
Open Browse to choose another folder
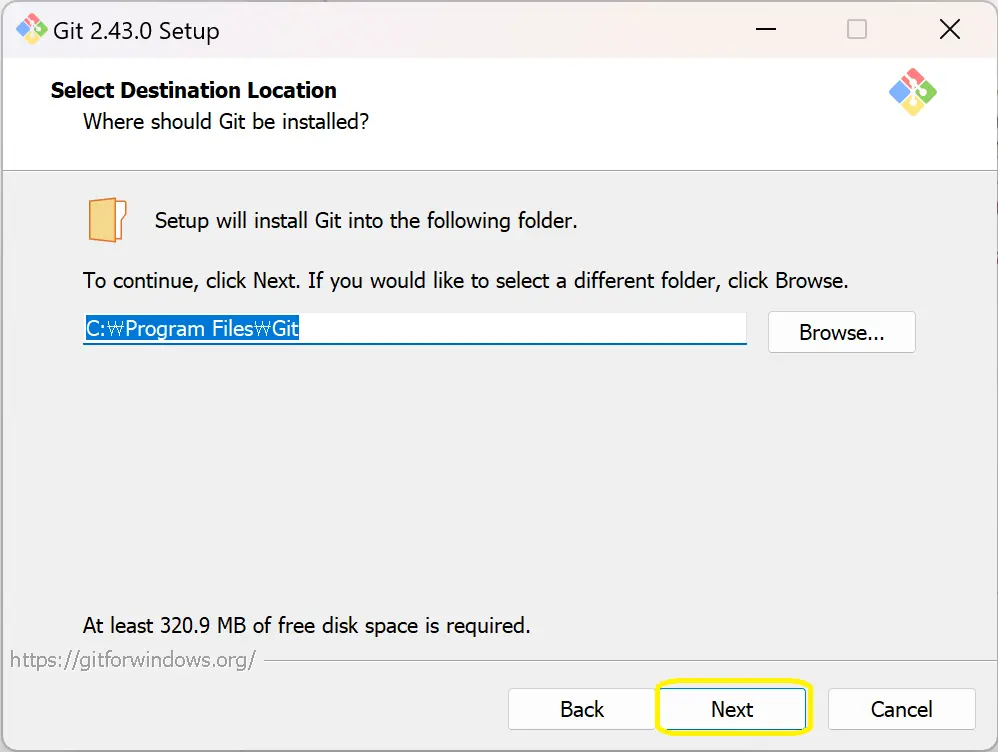click(x=841, y=332)
